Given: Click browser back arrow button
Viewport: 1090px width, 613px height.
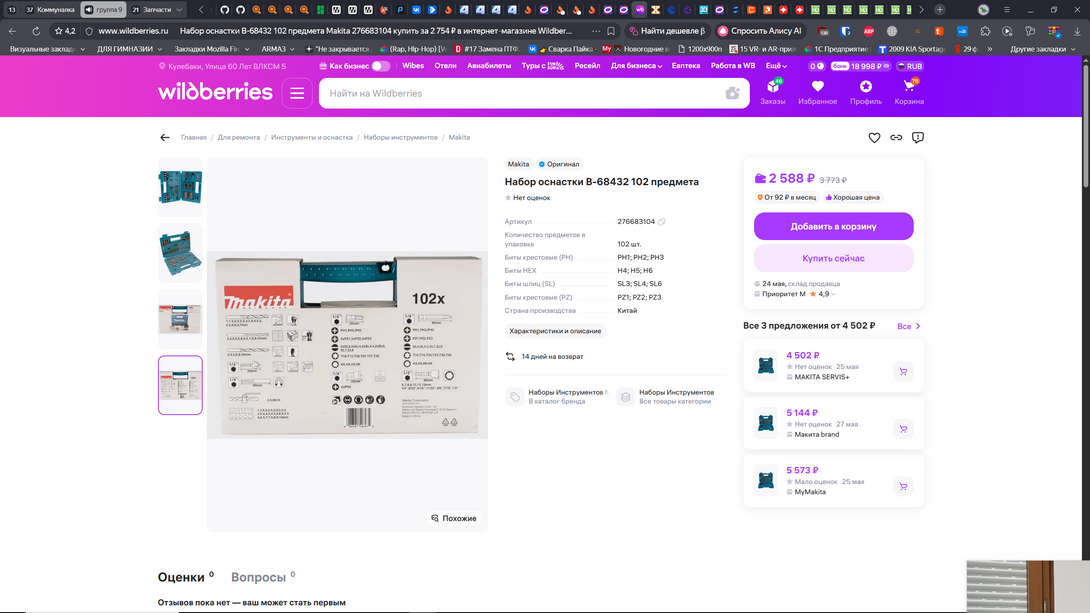Looking at the screenshot, I should point(13,31).
